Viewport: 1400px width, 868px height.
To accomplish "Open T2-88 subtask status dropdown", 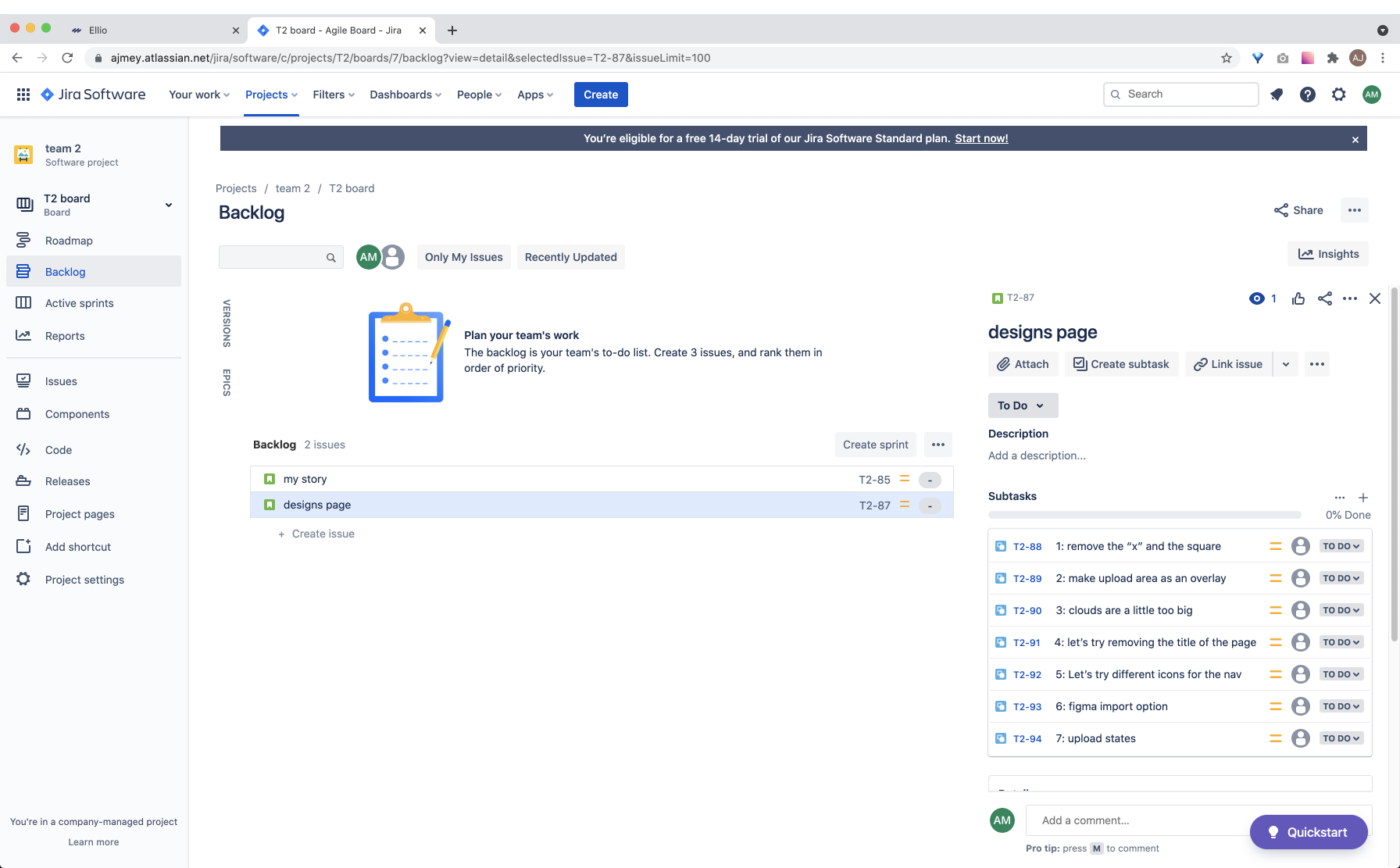I will point(1341,546).
